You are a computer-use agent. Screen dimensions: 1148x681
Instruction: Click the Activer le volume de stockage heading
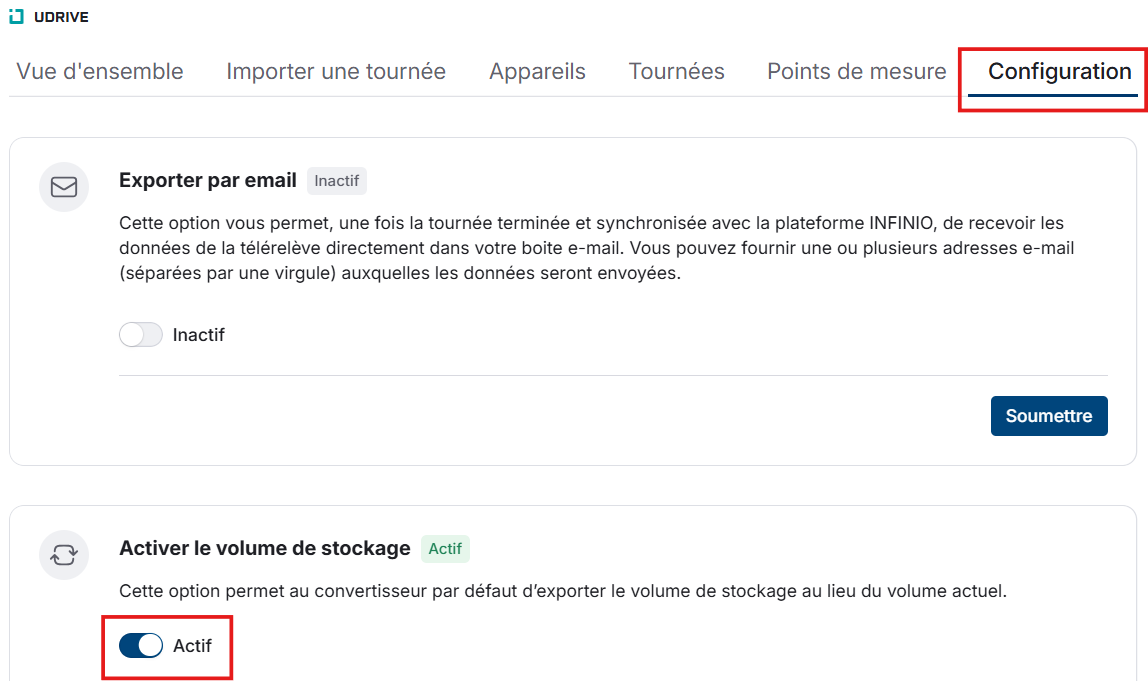pyautogui.click(x=265, y=548)
